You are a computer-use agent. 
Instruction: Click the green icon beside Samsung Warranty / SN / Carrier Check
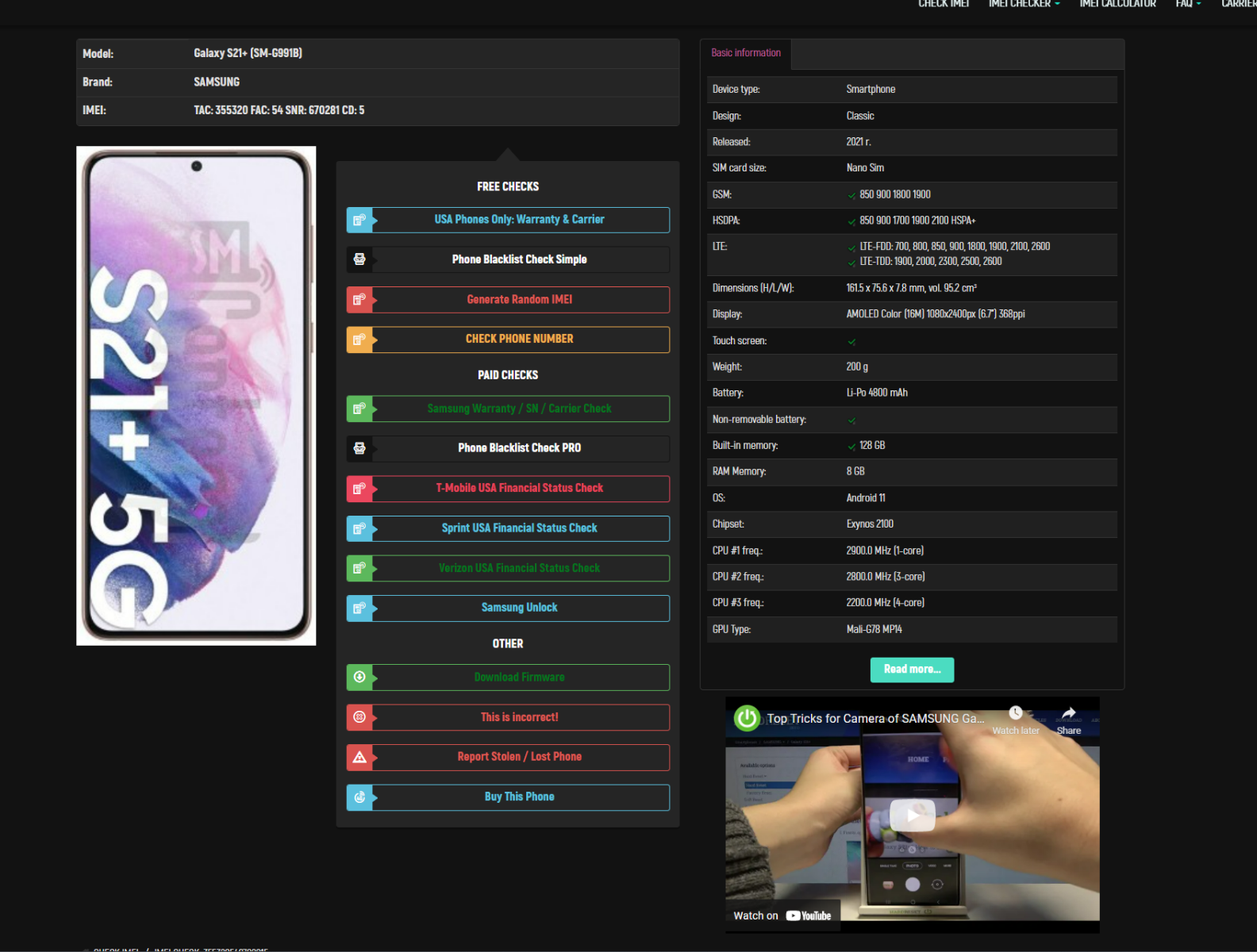[x=359, y=409]
